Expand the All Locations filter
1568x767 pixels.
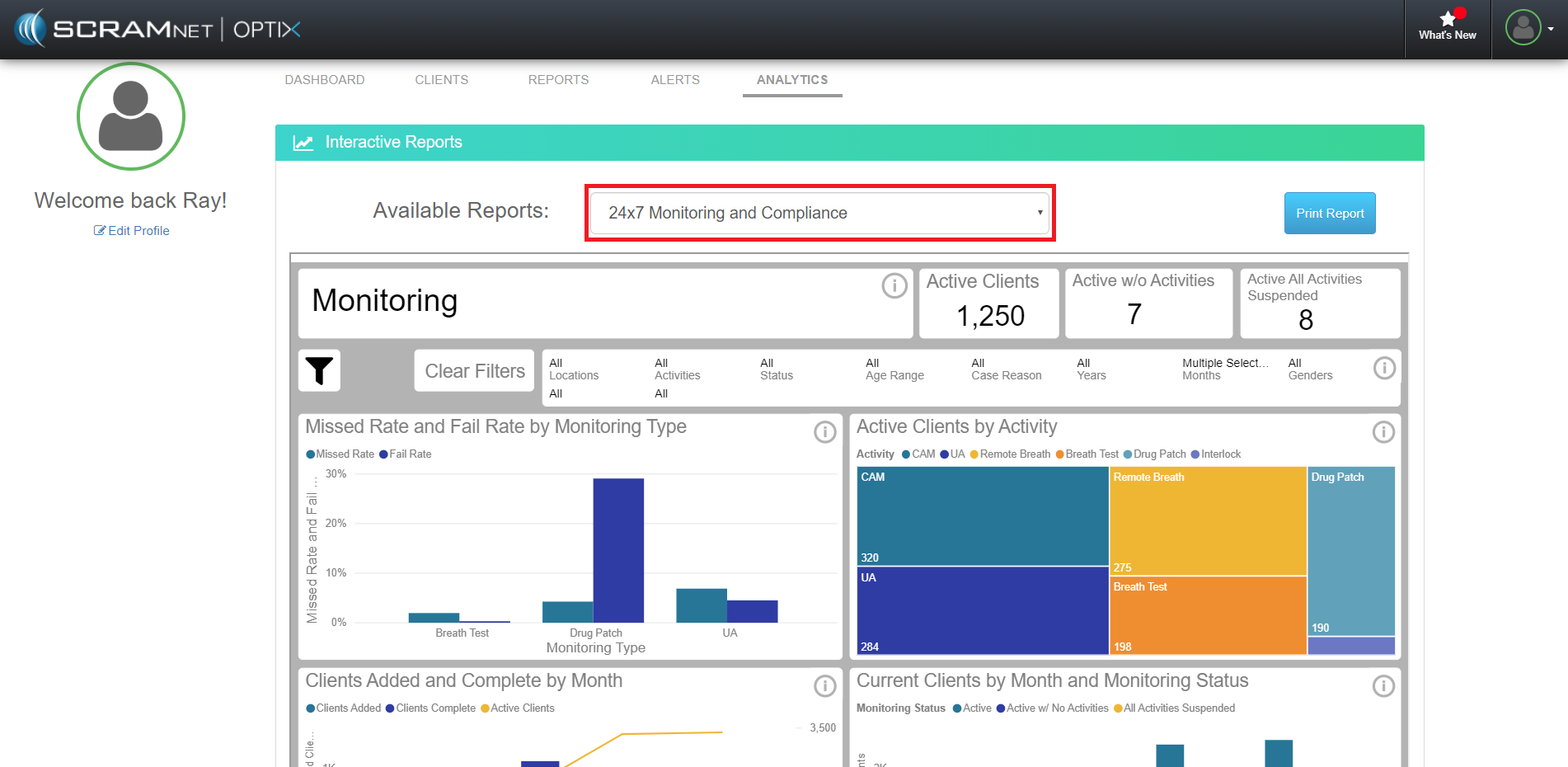point(574,369)
